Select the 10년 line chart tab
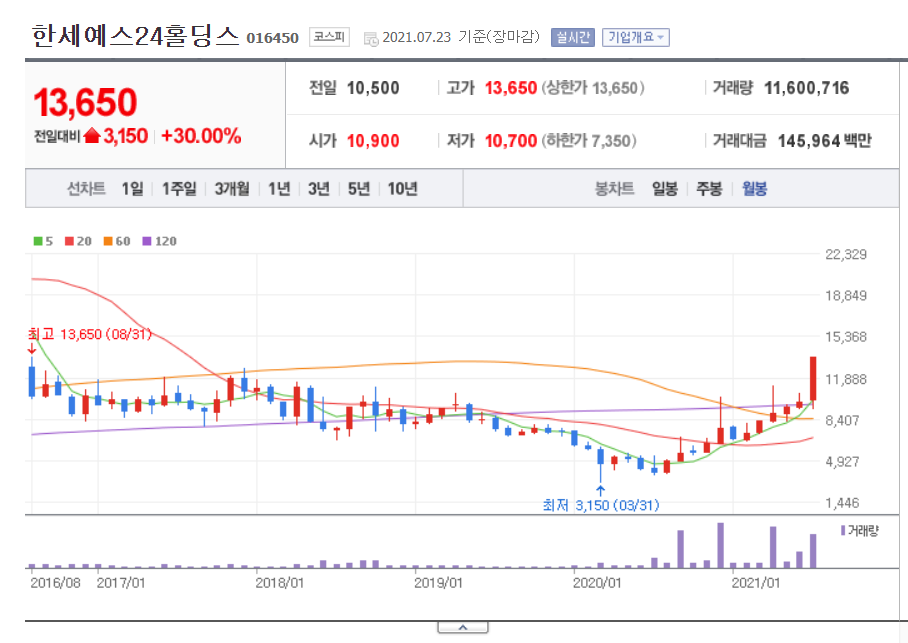Image resolution: width=908 pixels, height=643 pixels. [402, 189]
